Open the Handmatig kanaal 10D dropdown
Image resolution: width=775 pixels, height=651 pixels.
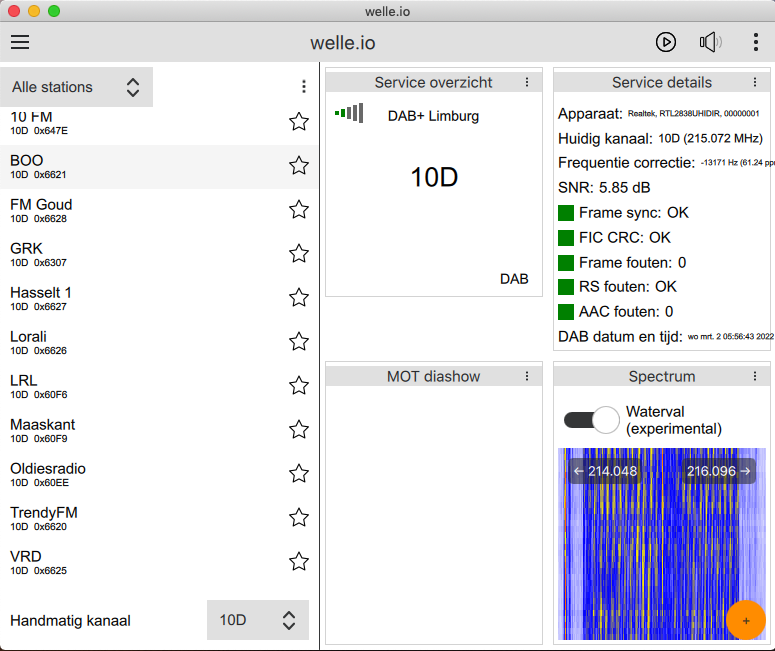point(258,620)
